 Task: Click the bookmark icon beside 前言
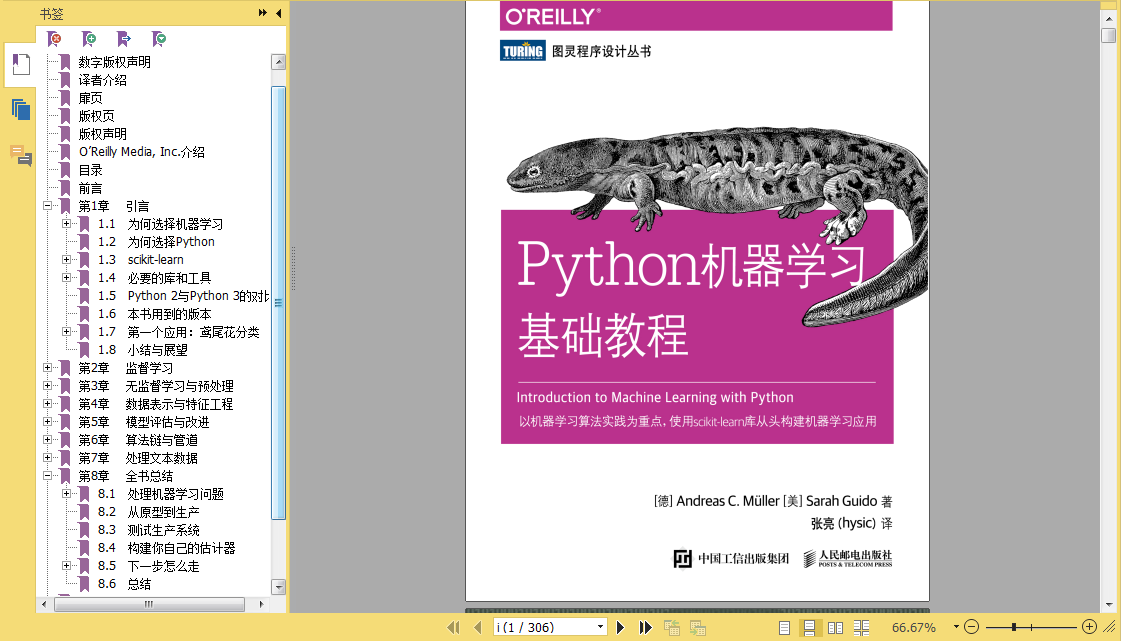[65, 188]
